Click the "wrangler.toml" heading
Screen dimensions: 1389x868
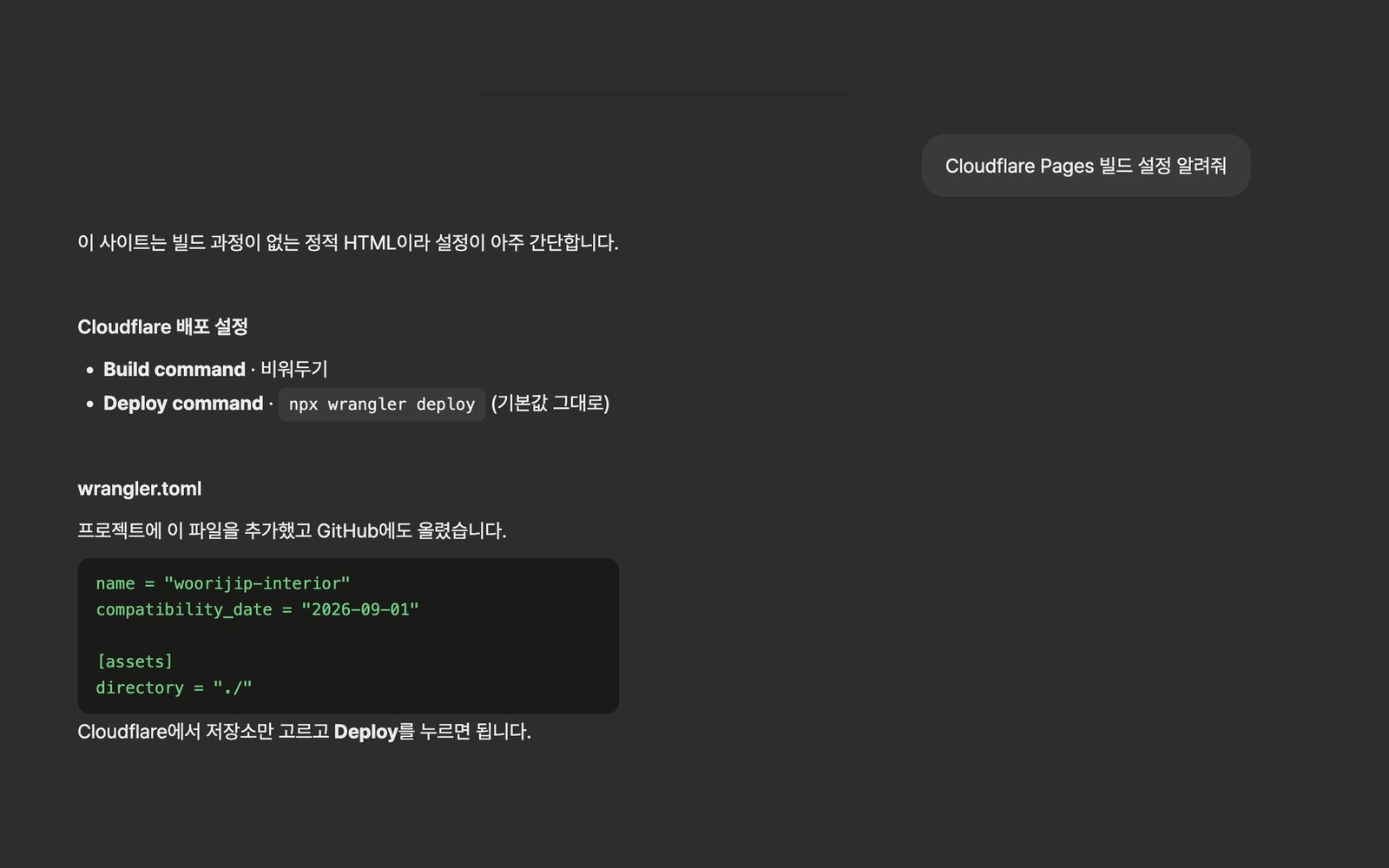point(140,489)
